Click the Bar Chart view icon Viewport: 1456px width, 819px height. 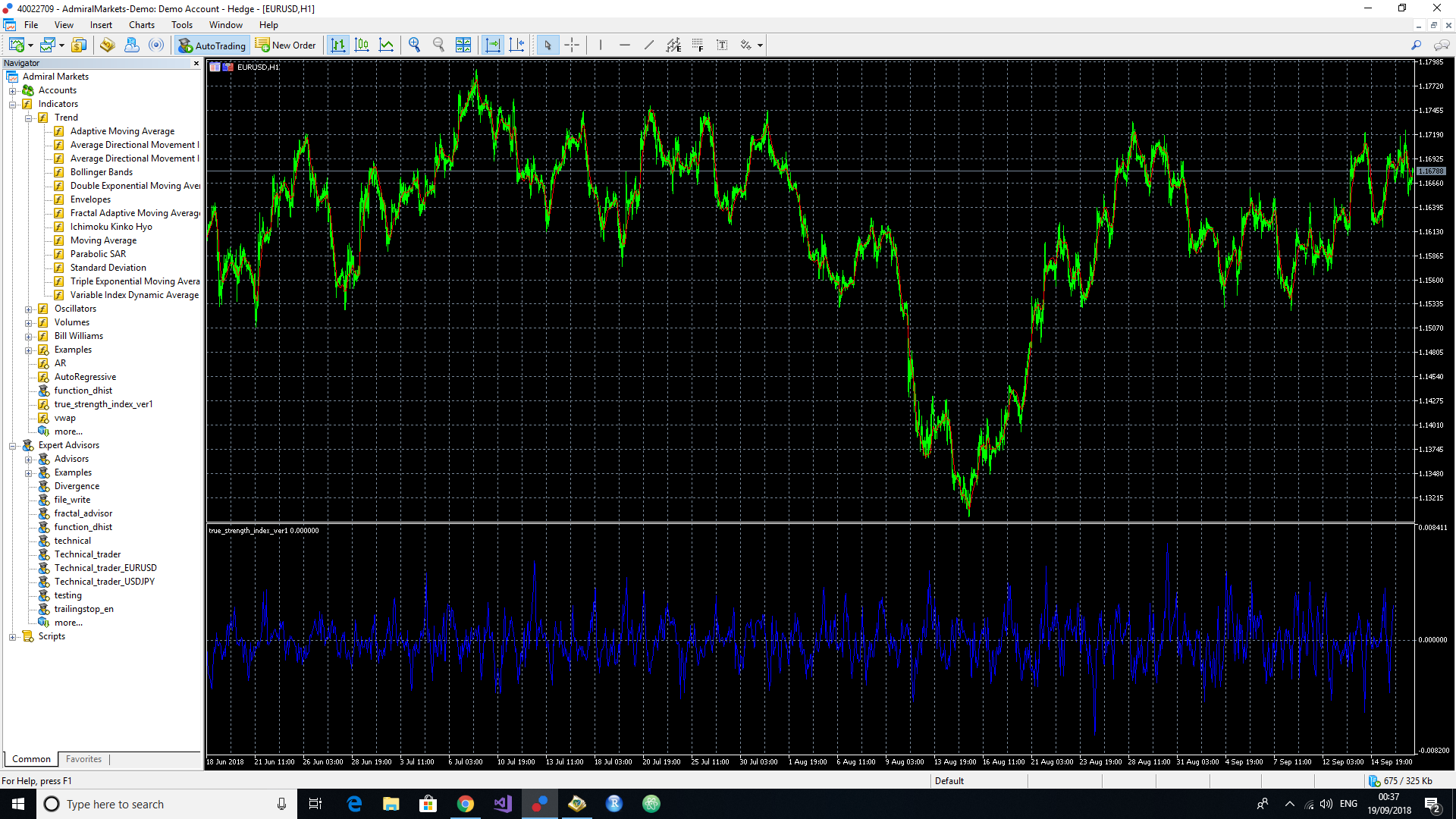[338, 44]
